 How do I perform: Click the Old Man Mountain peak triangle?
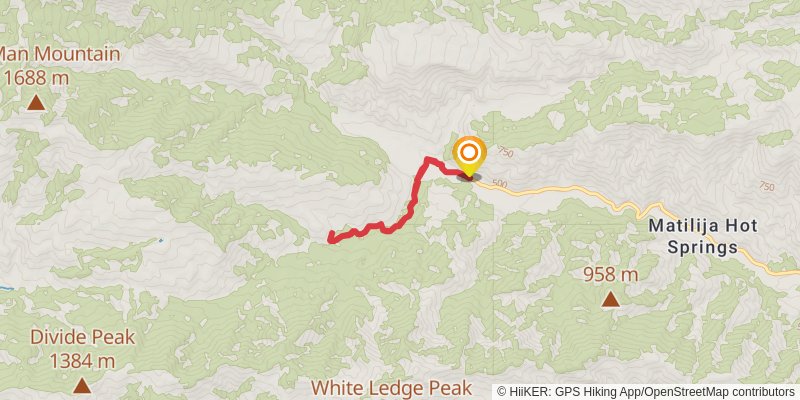[36, 103]
